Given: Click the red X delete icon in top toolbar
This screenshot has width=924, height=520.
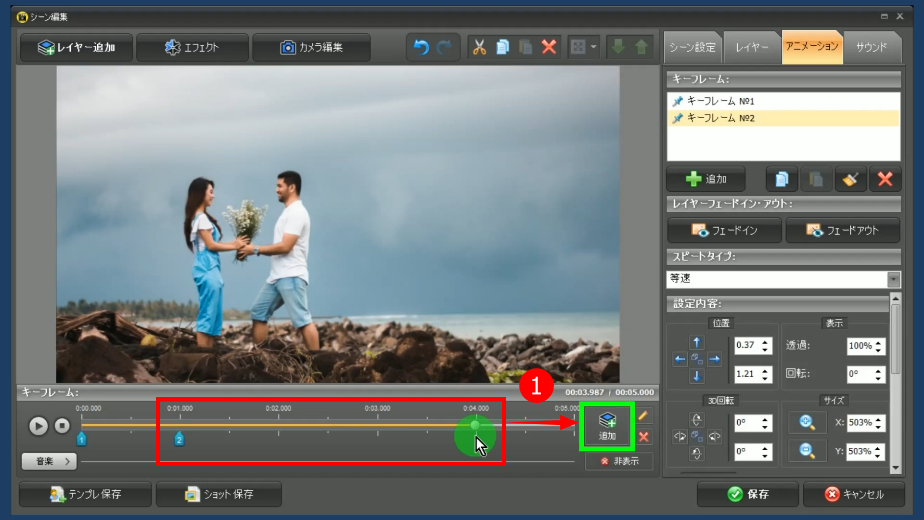Looking at the screenshot, I should pos(549,47).
